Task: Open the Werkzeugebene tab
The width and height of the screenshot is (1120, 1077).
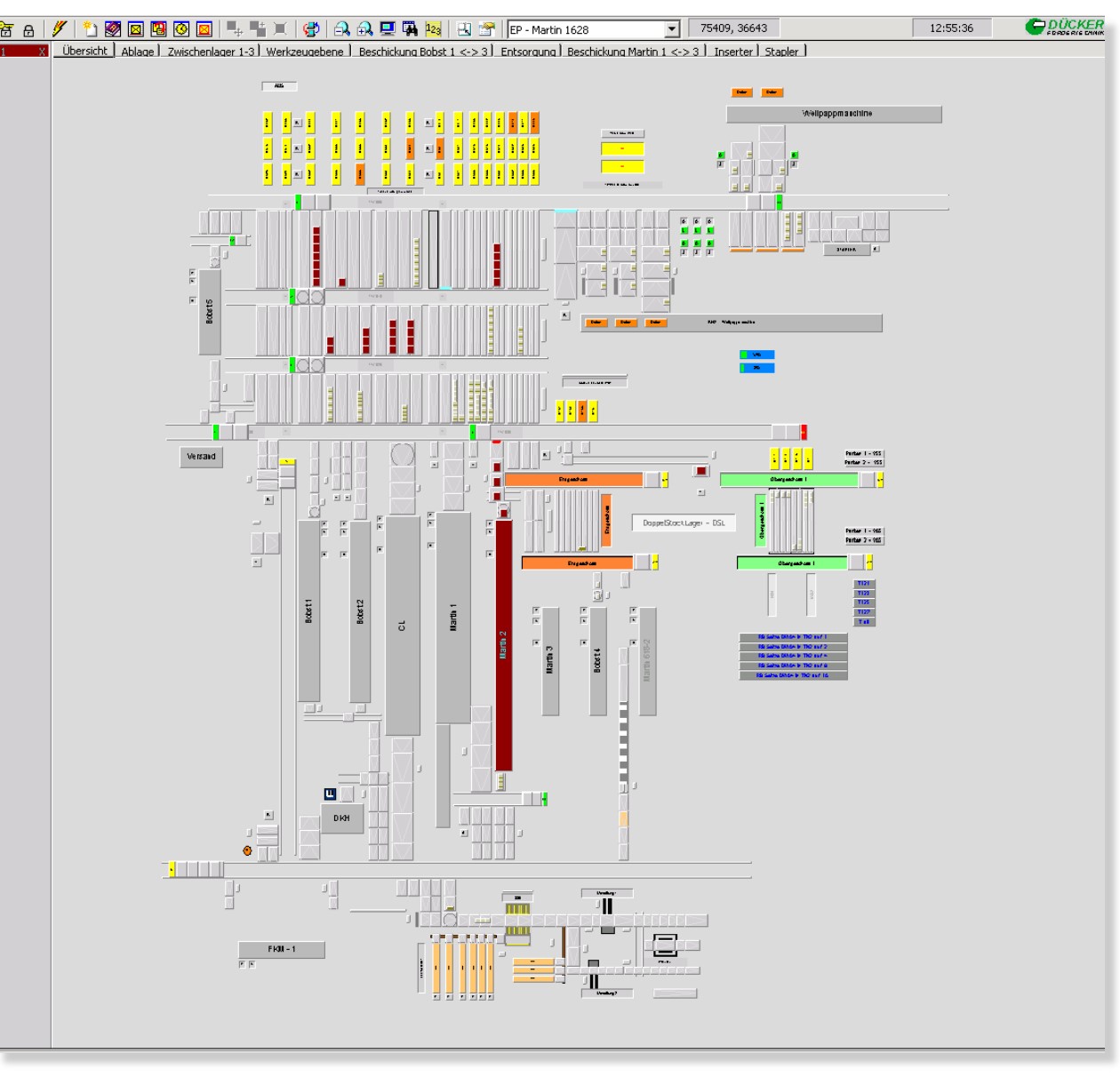Action: pos(304,52)
